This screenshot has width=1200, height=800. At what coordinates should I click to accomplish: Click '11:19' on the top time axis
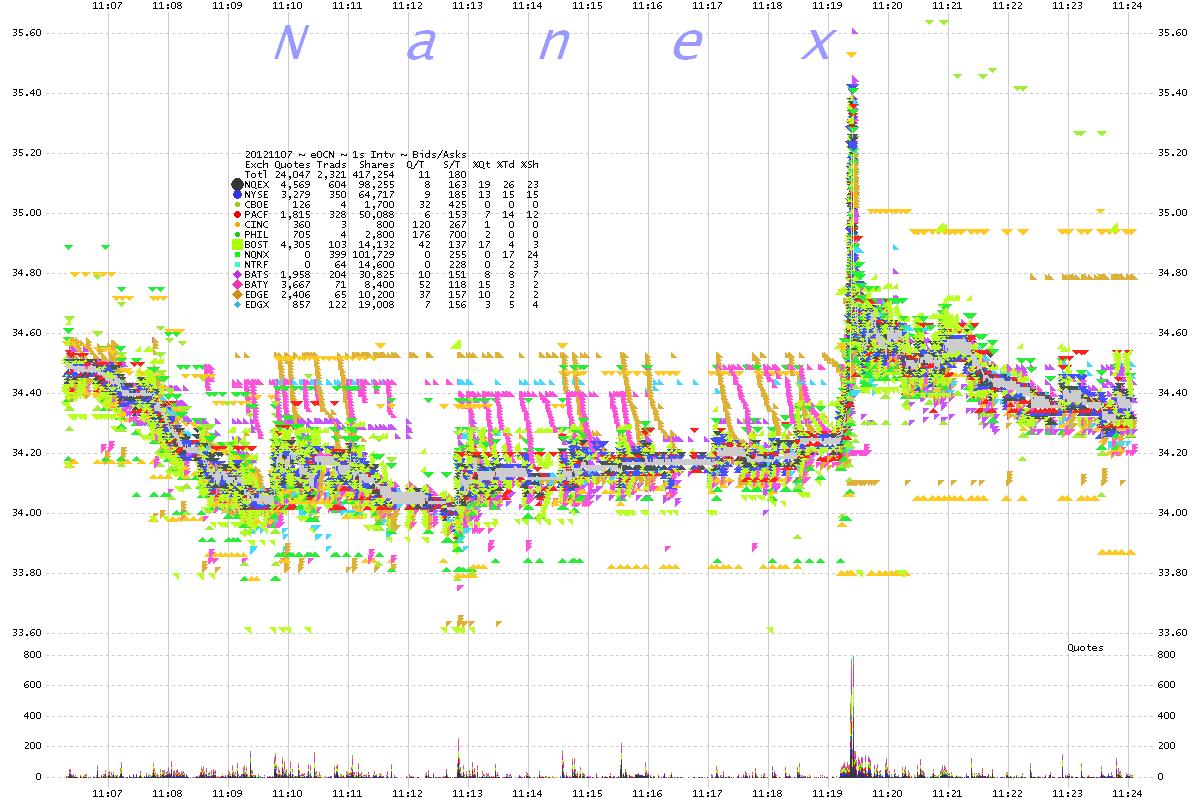(827, 6)
